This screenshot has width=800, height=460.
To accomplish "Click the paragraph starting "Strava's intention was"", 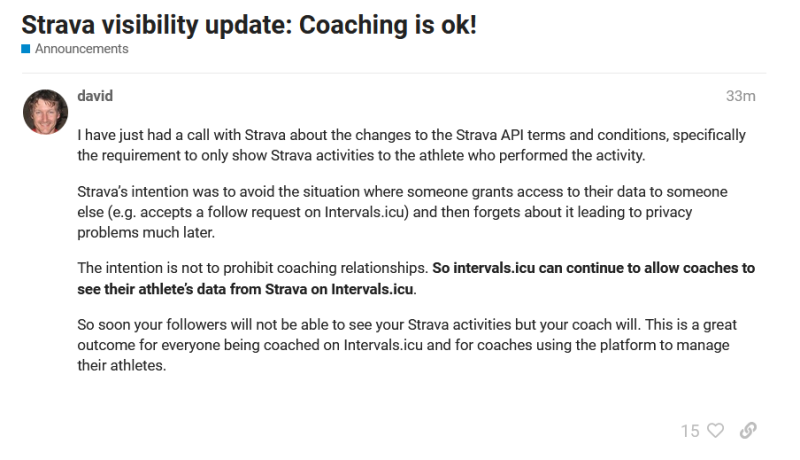I will click(400, 212).
